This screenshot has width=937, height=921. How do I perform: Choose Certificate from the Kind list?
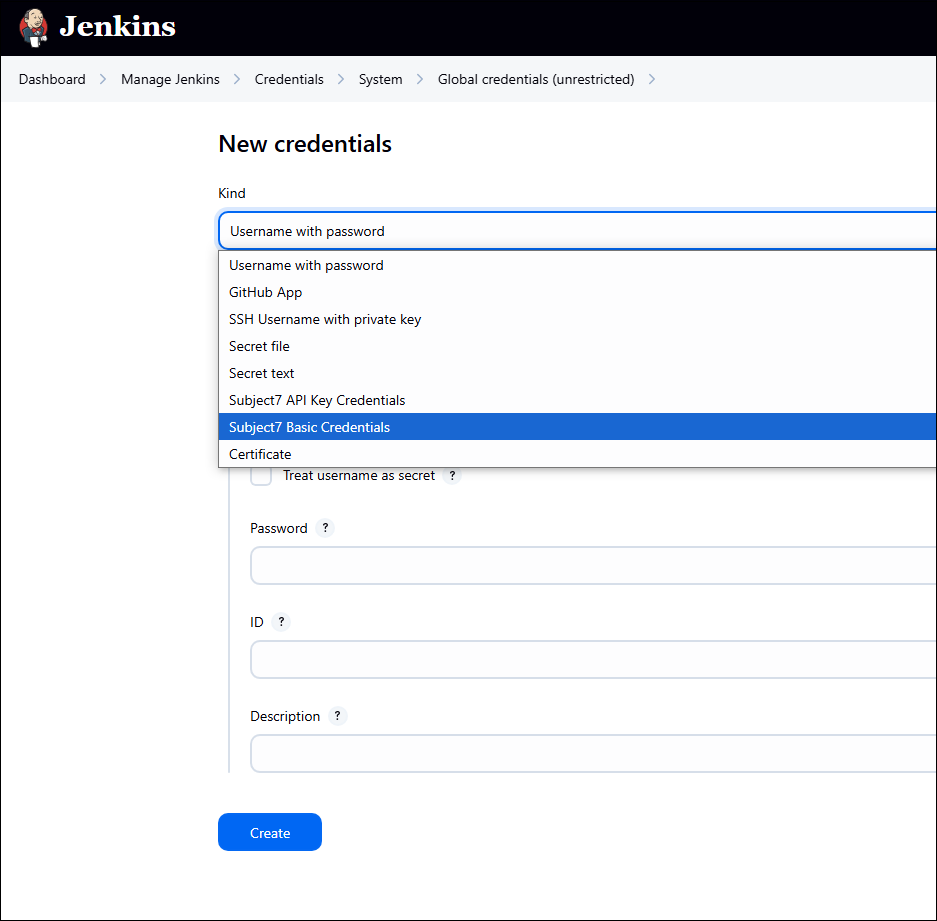260,454
